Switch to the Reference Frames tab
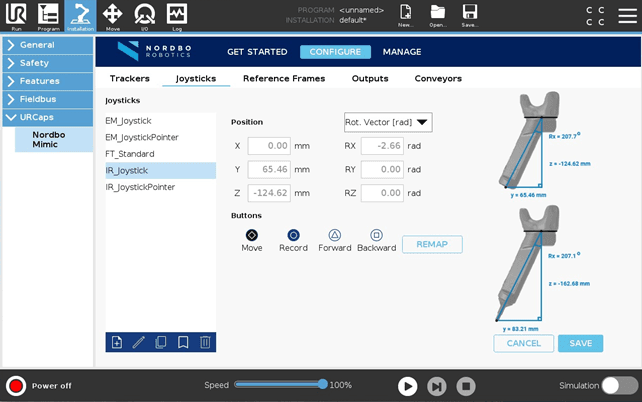The width and height of the screenshot is (642, 402). coord(283,78)
